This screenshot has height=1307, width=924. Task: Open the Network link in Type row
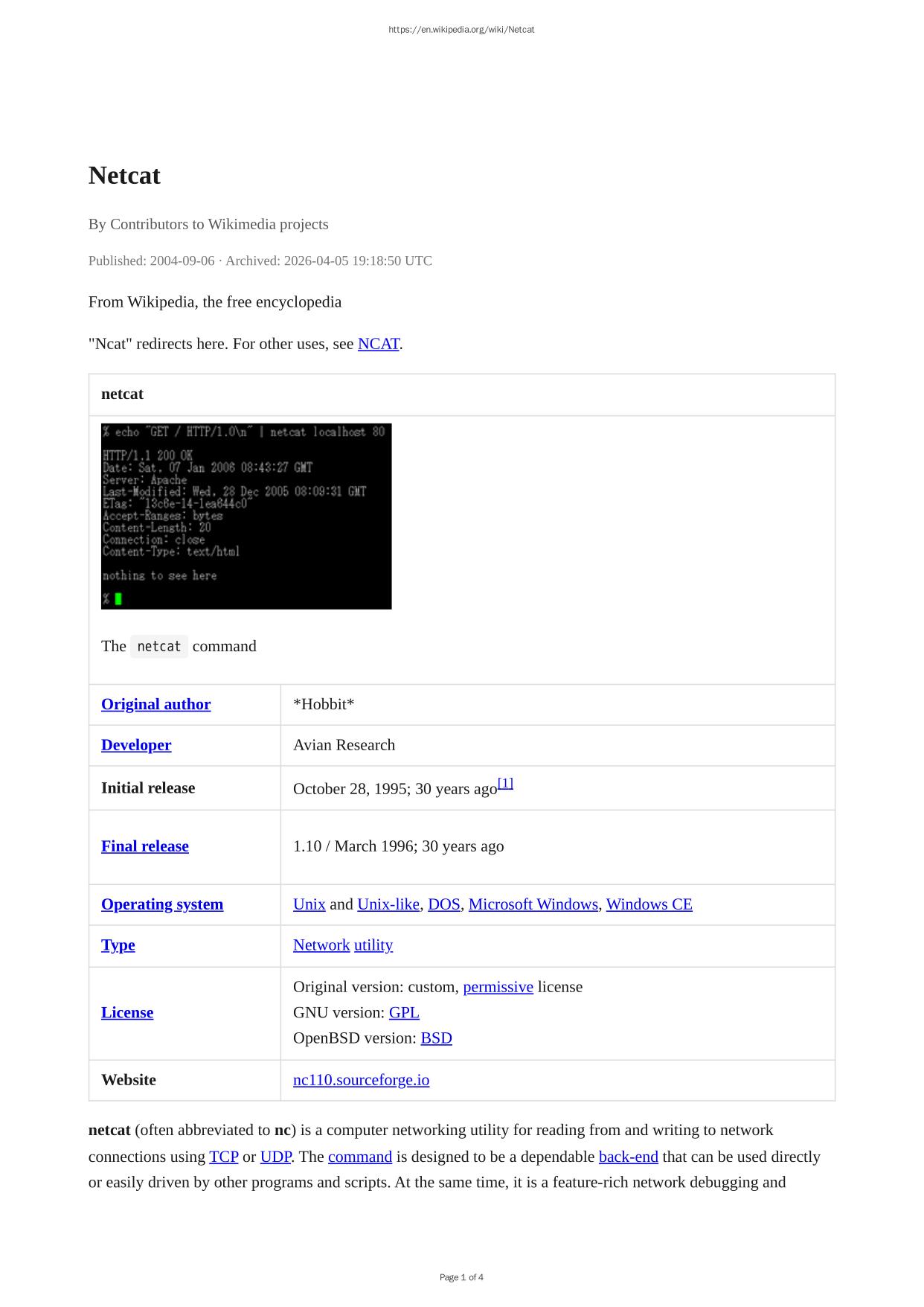coord(321,945)
